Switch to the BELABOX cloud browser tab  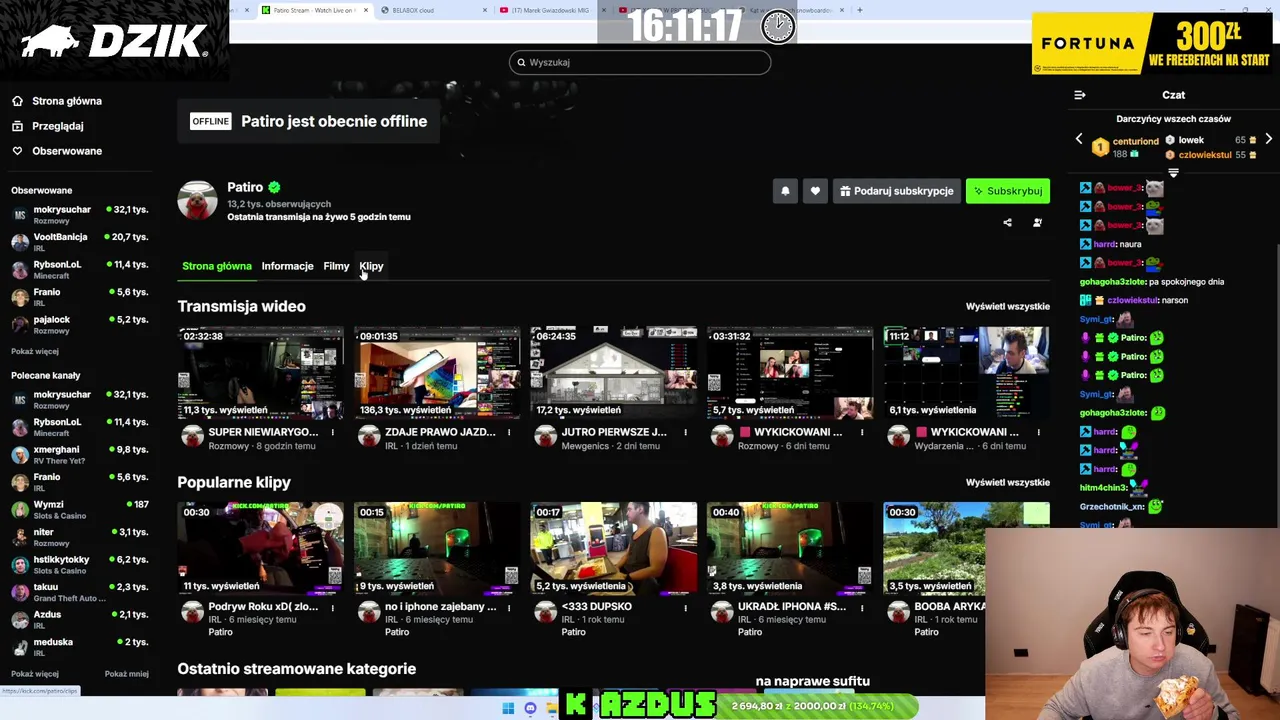tap(430, 10)
